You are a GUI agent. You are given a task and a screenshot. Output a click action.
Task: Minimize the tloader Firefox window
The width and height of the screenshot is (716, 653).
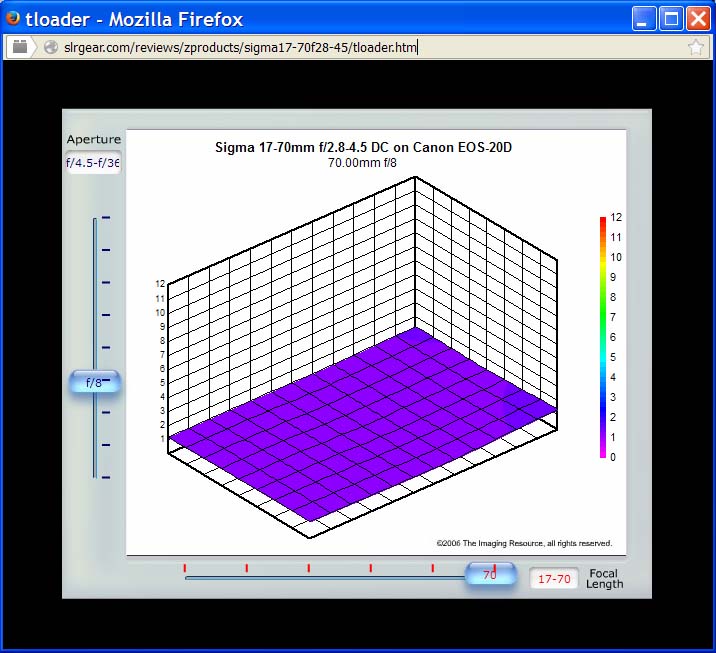click(x=644, y=19)
